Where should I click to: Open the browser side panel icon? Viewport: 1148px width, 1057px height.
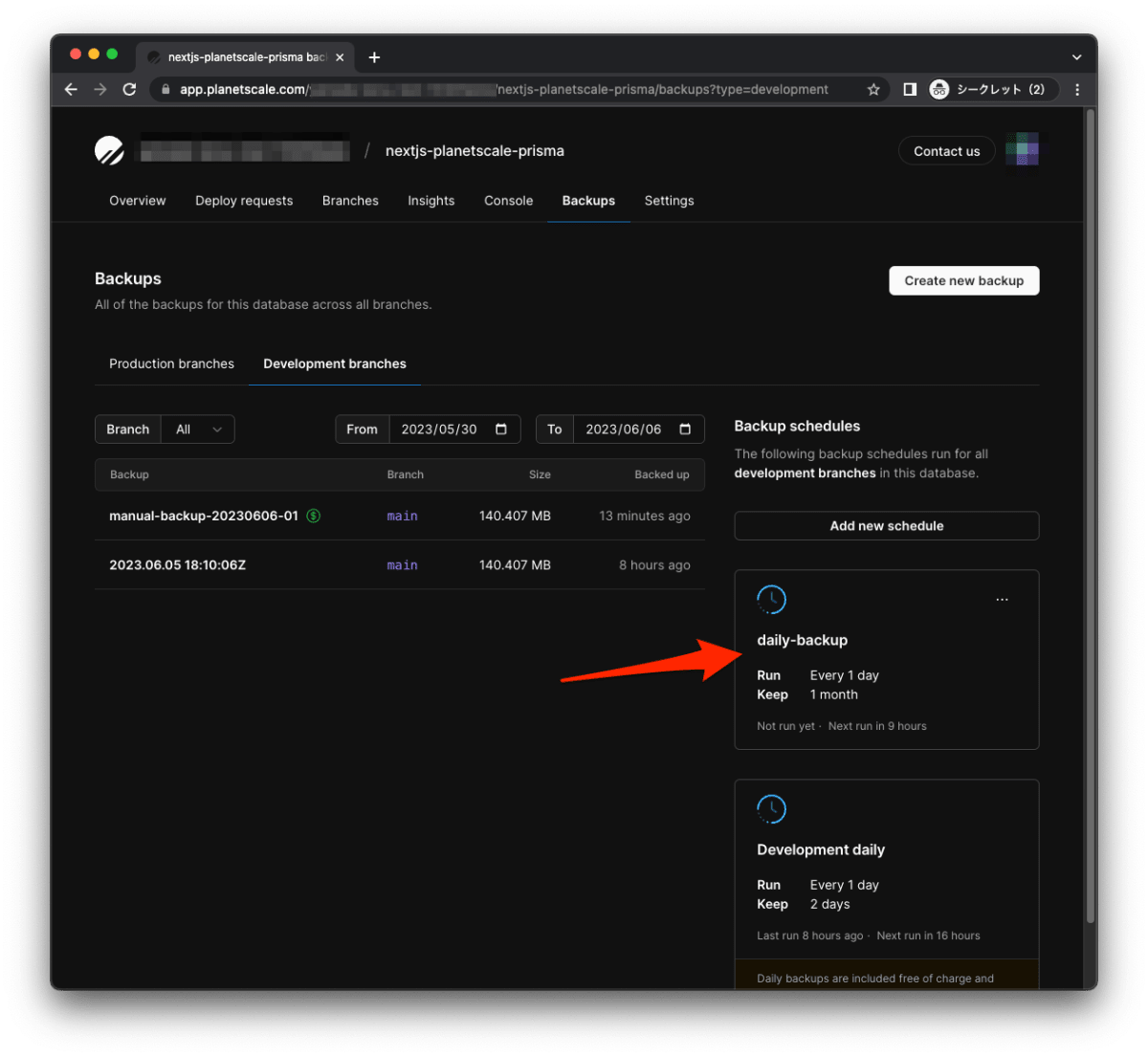[910, 89]
